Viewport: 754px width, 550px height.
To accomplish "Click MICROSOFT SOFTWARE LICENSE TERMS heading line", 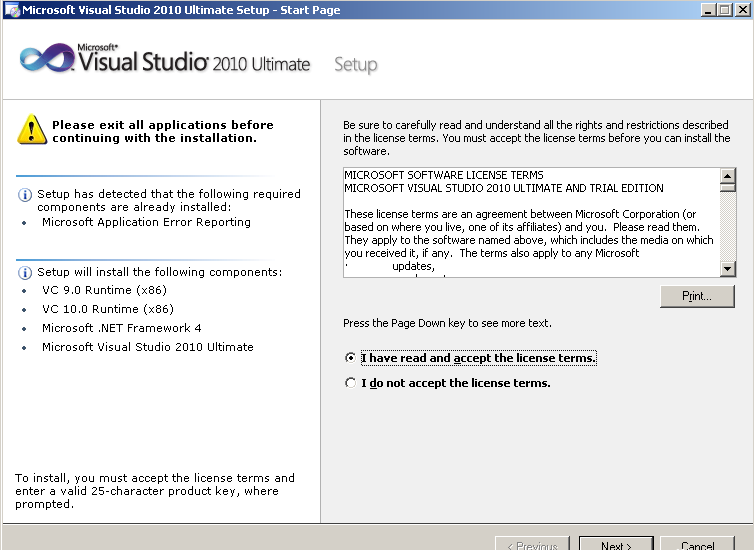I will (x=444, y=175).
